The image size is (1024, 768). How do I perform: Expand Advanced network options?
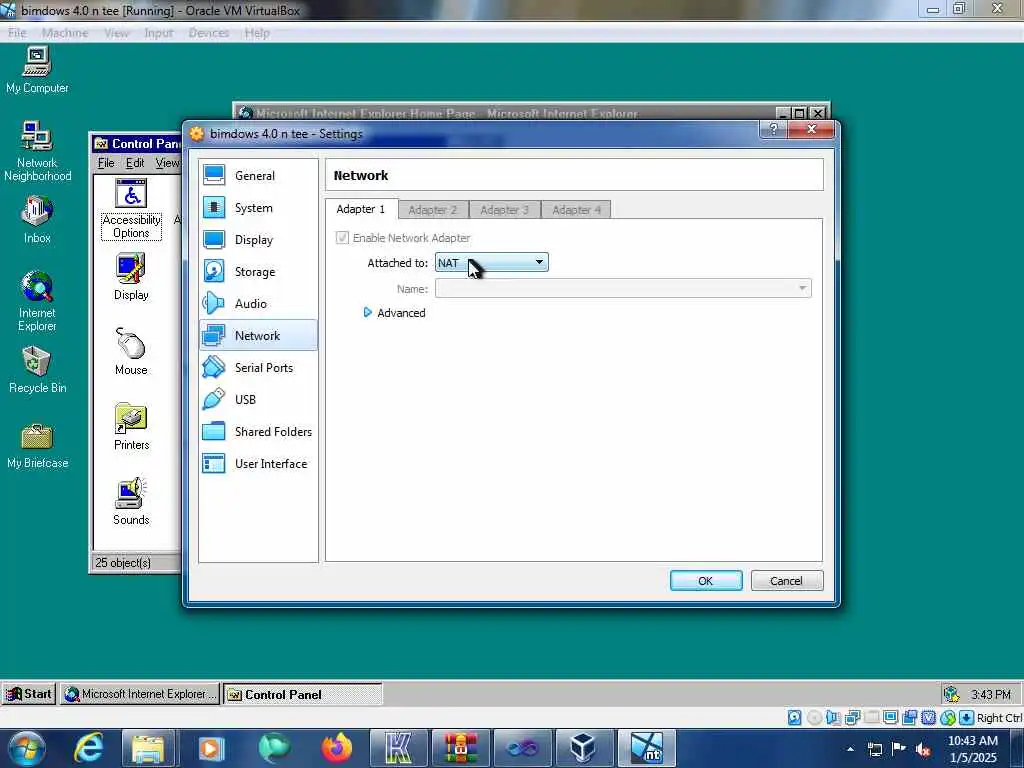point(394,313)
